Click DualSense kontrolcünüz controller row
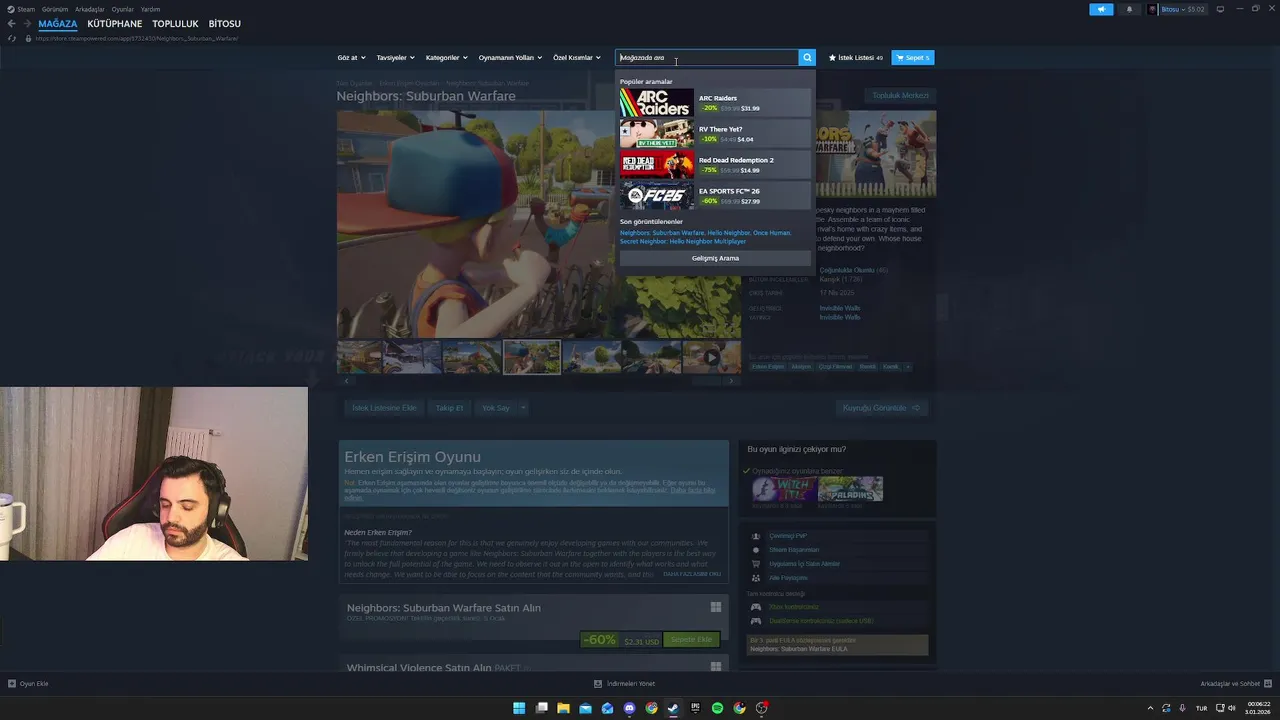This screenshot has width=1280, height=720. (x=838, y=621)
